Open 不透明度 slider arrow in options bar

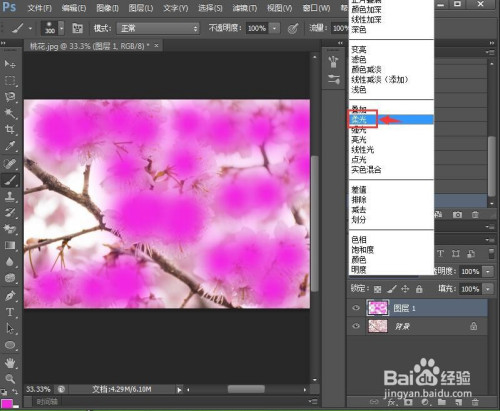(274, 28)
